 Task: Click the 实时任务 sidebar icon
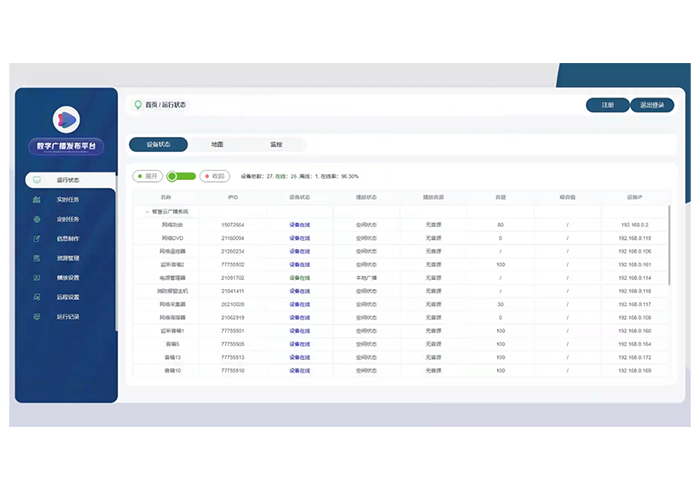[37, 200]
